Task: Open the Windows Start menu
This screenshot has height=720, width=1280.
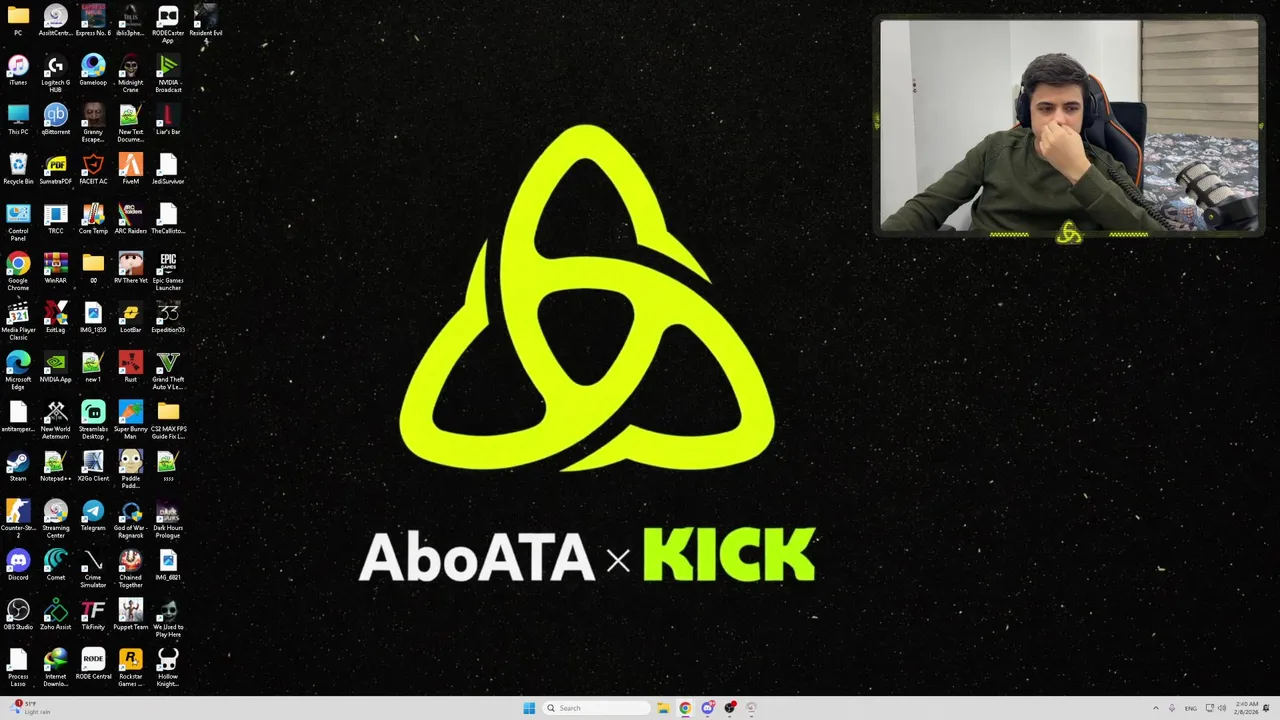Action: (529, 708)
